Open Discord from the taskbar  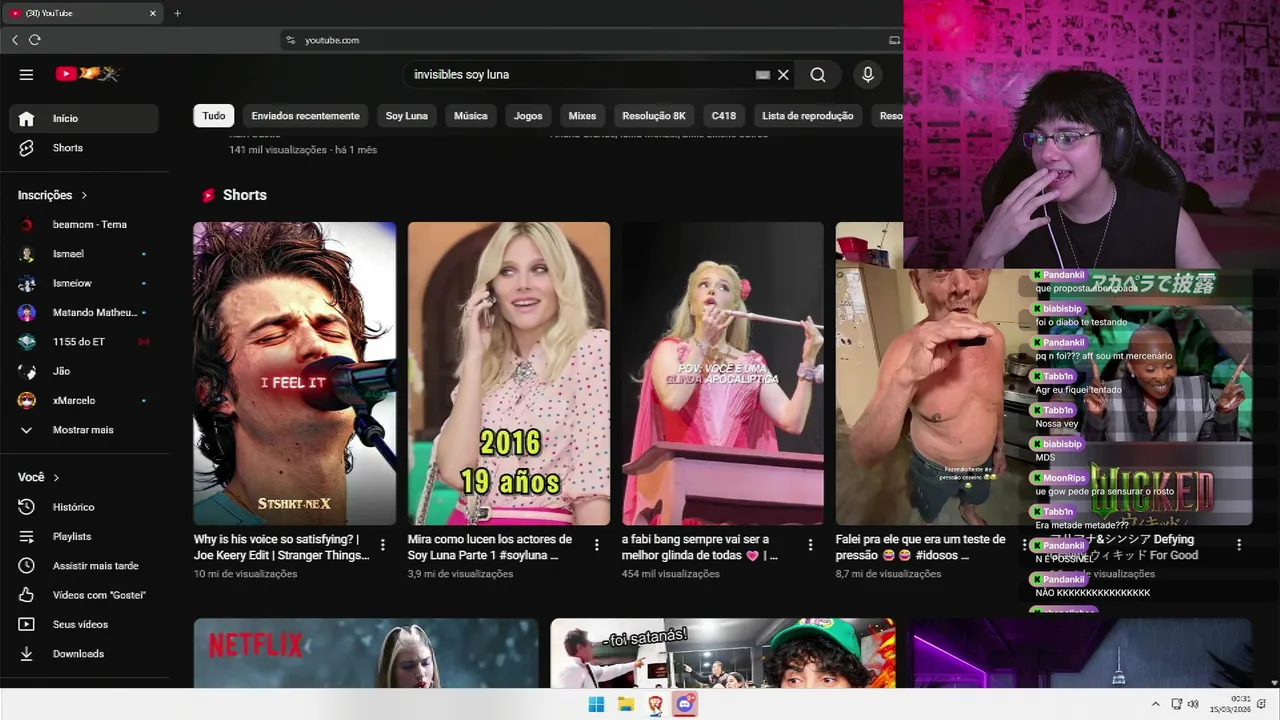(685, 704)
